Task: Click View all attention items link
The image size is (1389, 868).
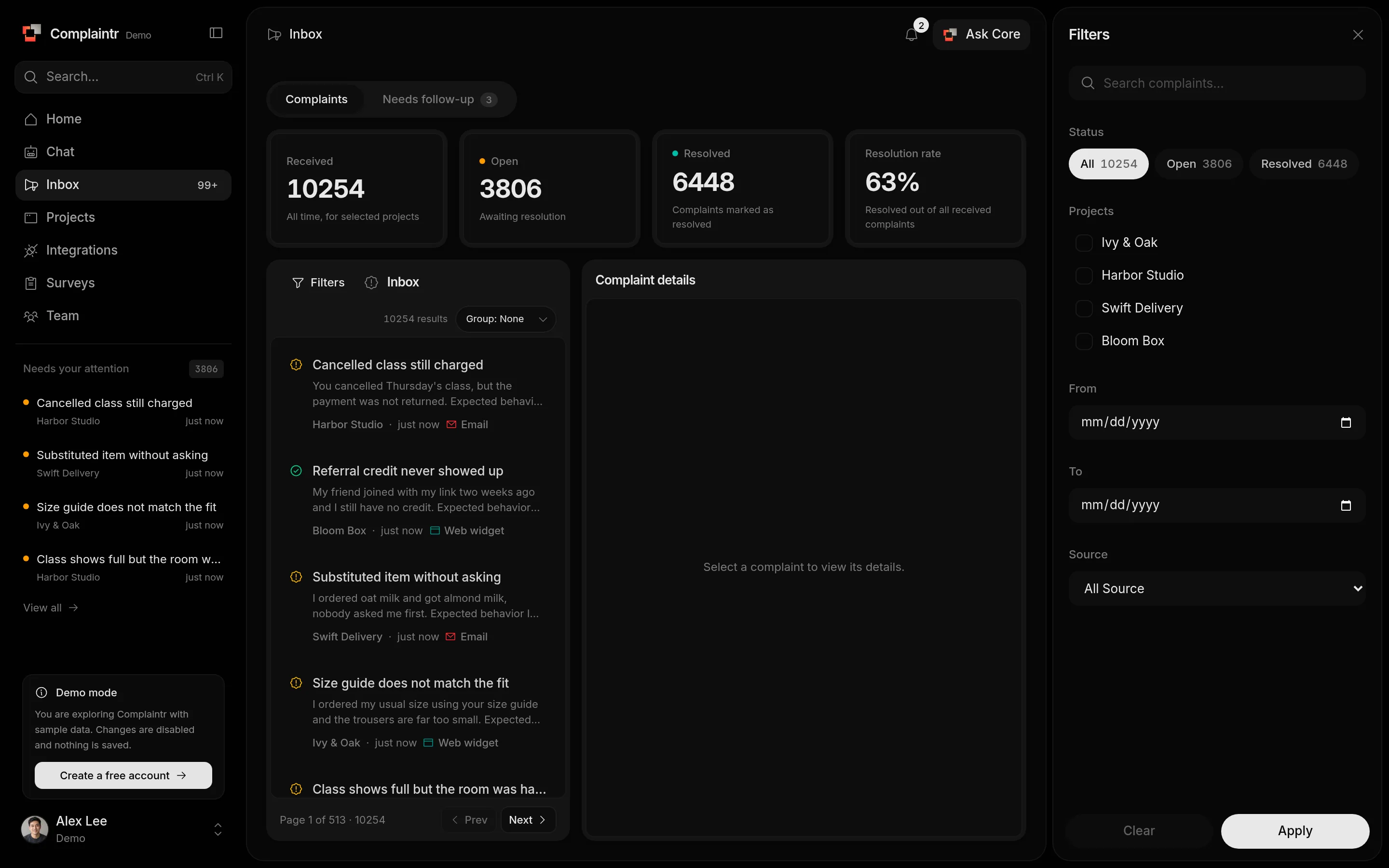Action: pyautogui.click(x=51, y=608)
